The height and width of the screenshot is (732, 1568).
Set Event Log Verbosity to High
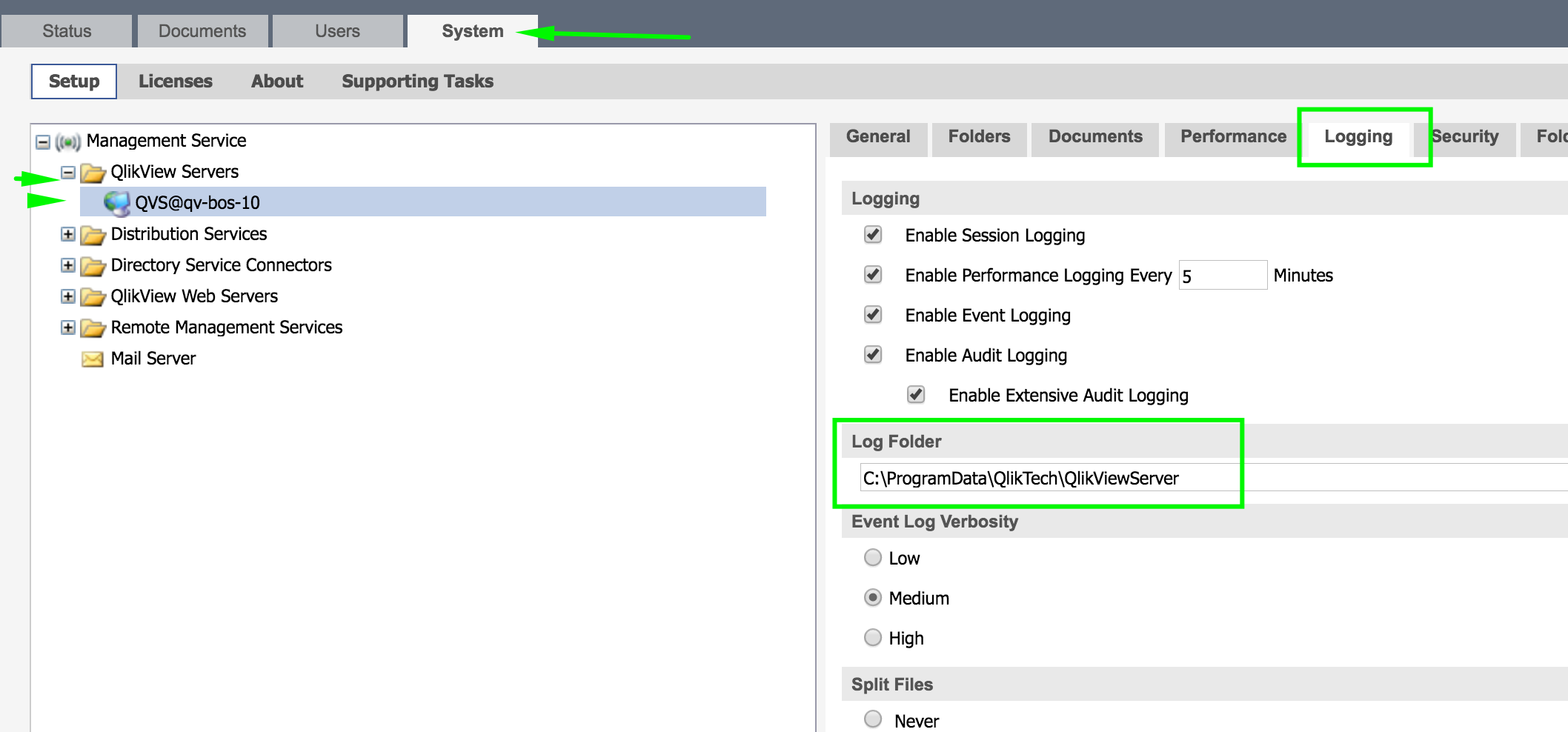pos(873,637)
